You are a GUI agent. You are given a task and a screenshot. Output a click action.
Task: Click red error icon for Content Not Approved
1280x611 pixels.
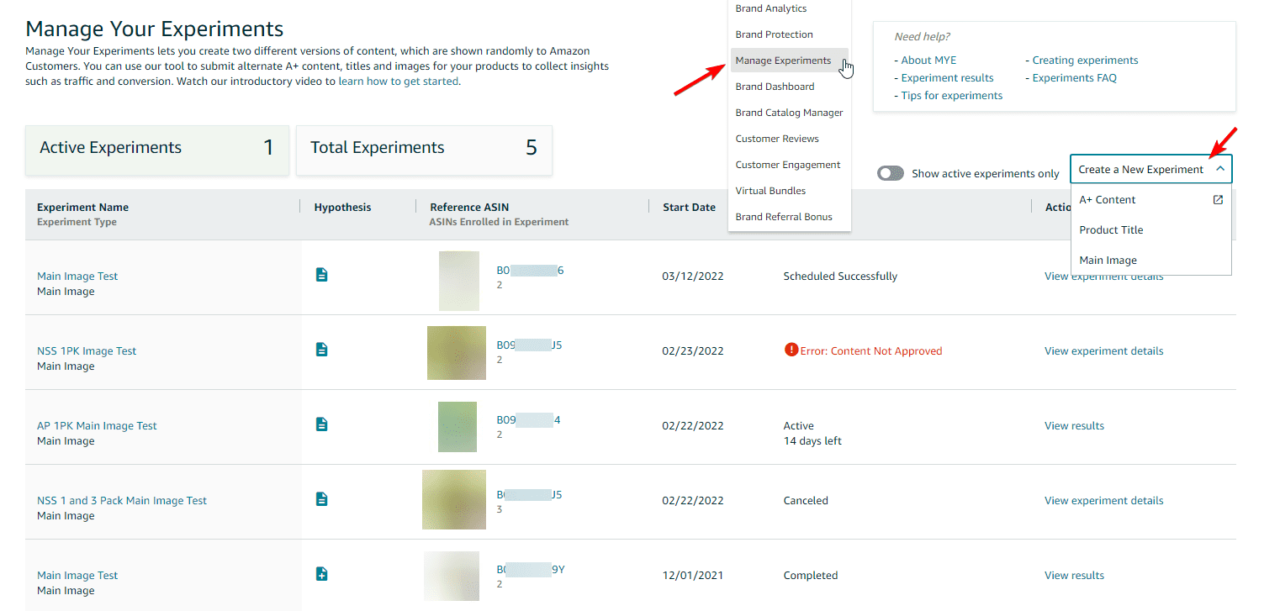[x=791, y=350]
